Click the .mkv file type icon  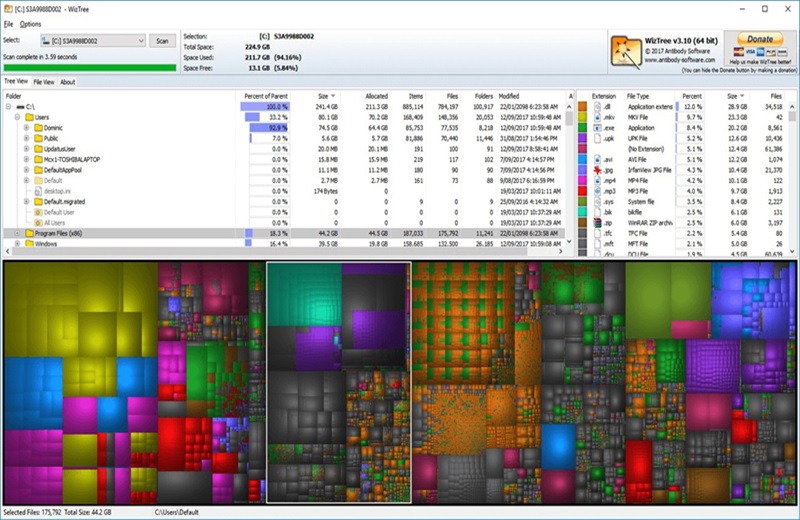tap(597, 117)
